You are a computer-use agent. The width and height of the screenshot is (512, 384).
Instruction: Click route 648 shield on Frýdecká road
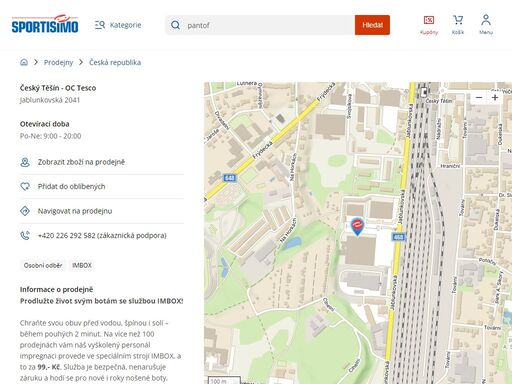230,178
